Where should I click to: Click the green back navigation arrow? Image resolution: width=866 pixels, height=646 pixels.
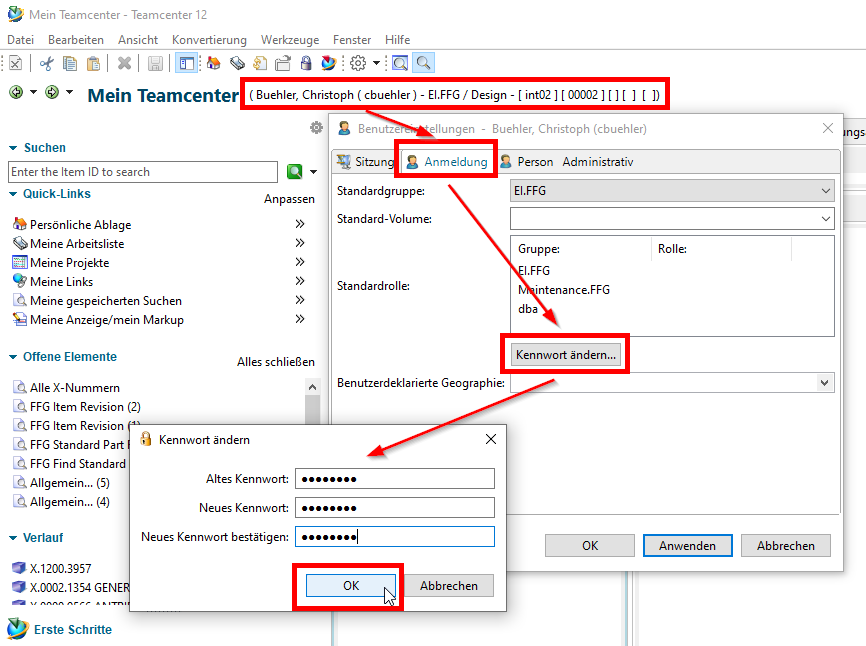pyautogui.click(x=16, y=92)
